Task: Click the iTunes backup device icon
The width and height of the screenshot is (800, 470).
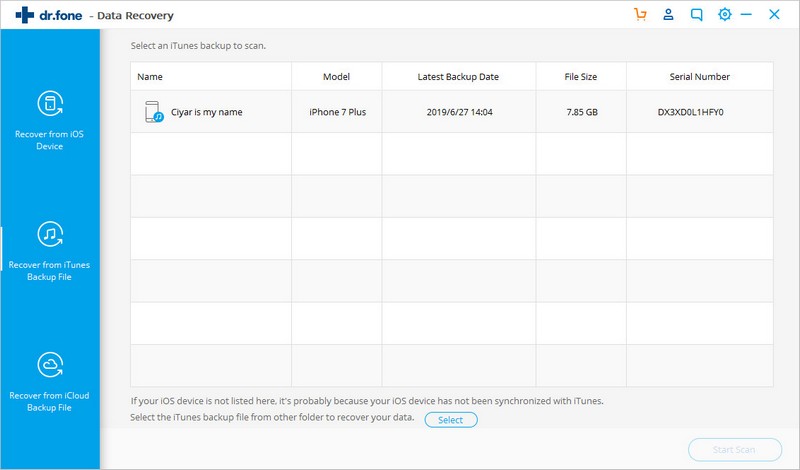Action: coord(154,112)
